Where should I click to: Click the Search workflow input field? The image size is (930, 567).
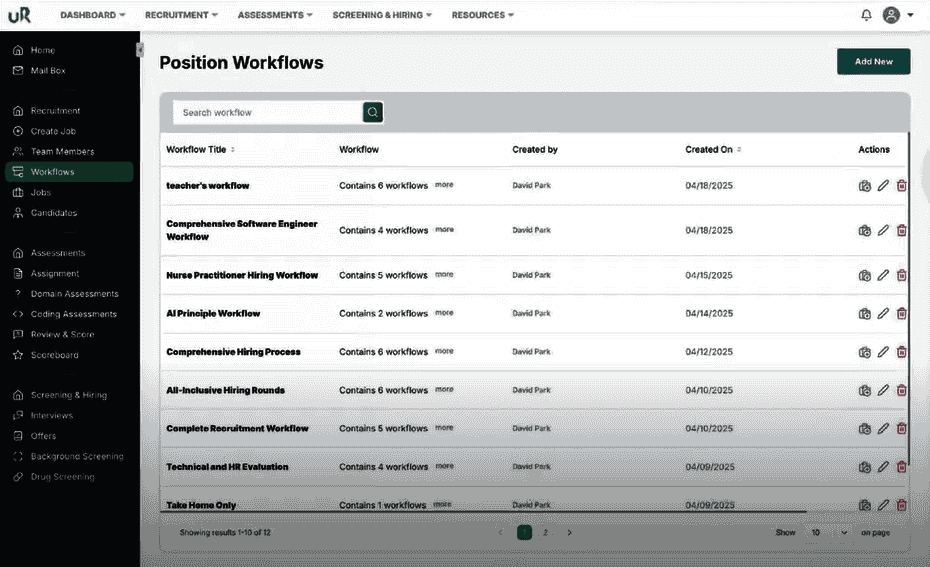click(x=267, y=112)
